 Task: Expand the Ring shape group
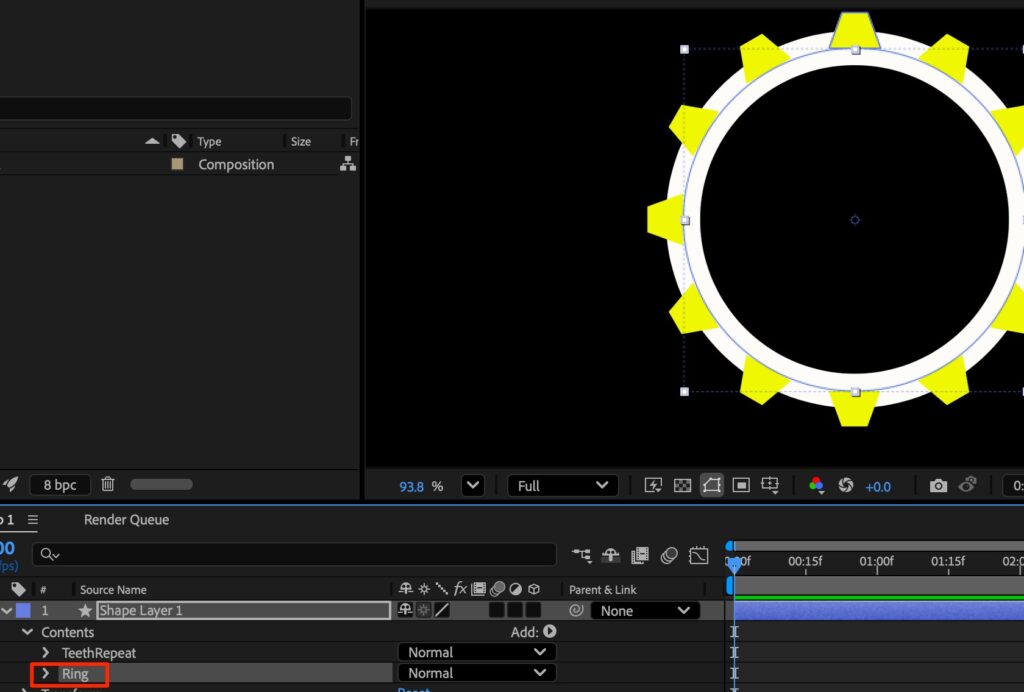45,674
